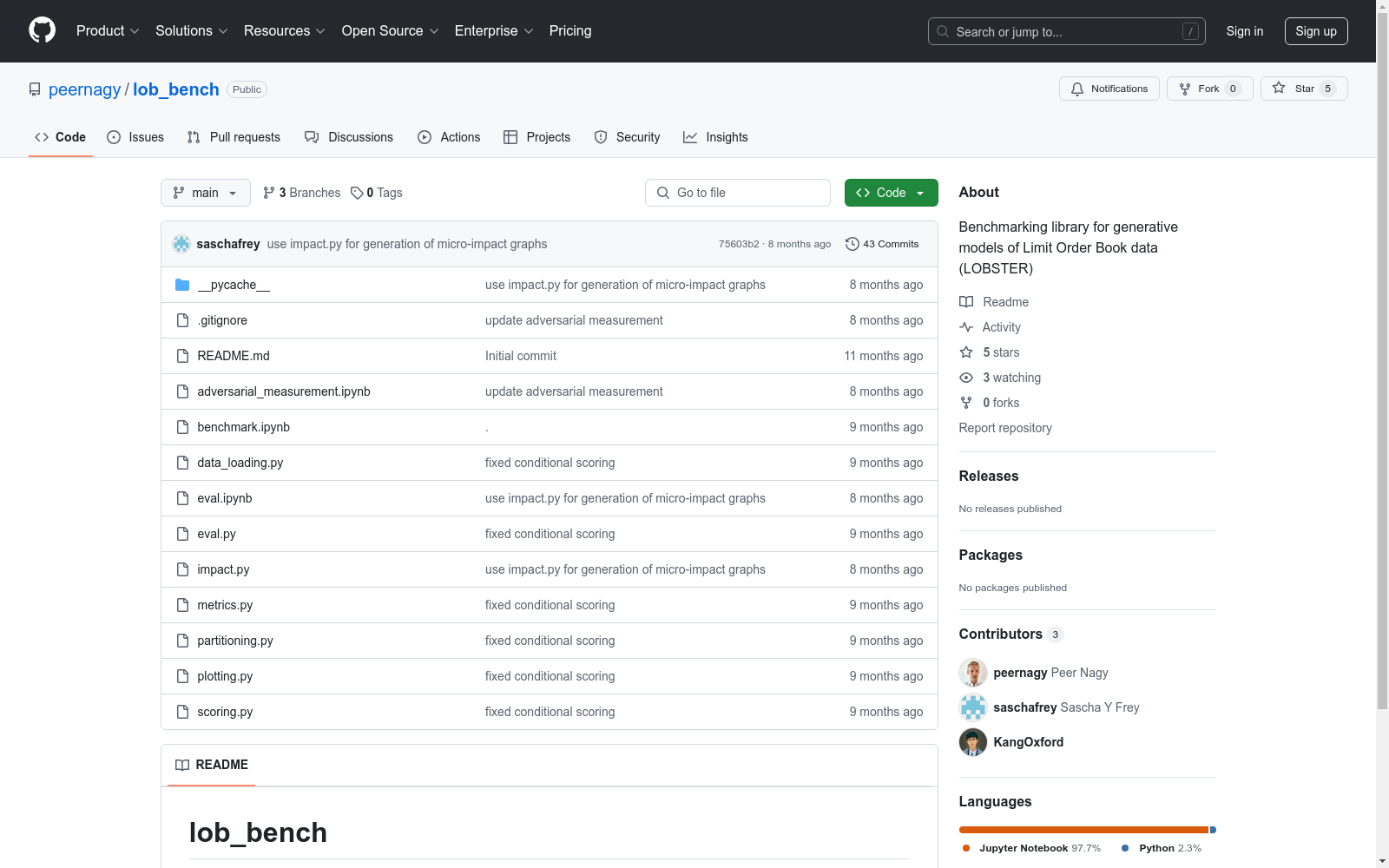Open the Security tab
Viewport: 1389px width, 868px height.
tap(627, 137)
